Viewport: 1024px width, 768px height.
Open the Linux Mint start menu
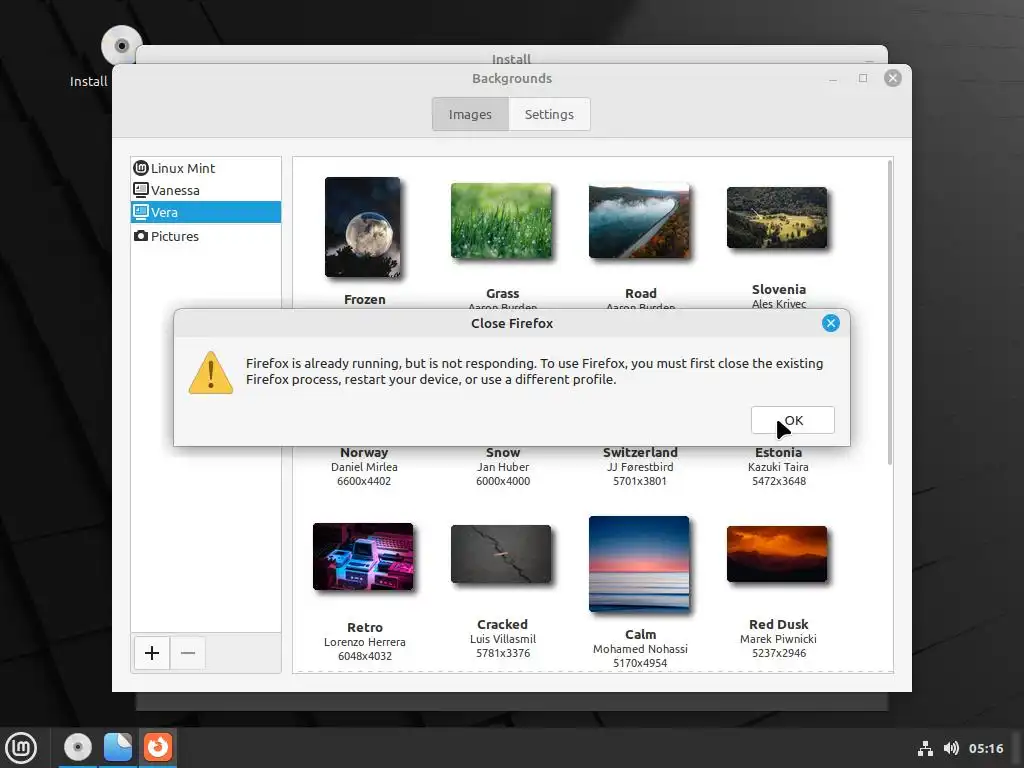pos(21,748)
